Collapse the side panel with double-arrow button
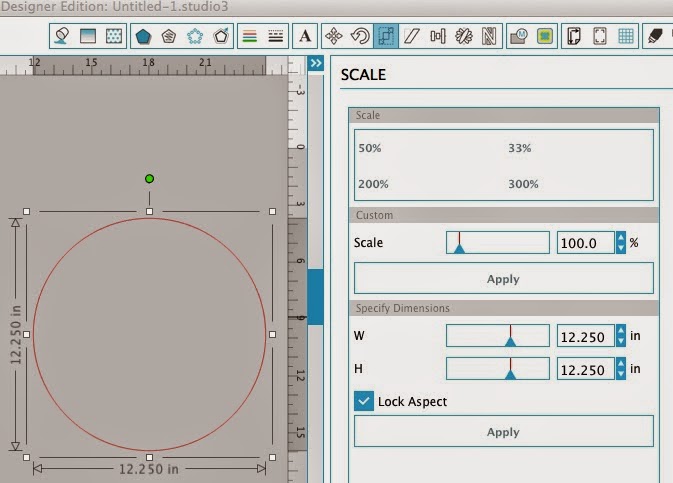673x483 pixels. pos(316,64)
